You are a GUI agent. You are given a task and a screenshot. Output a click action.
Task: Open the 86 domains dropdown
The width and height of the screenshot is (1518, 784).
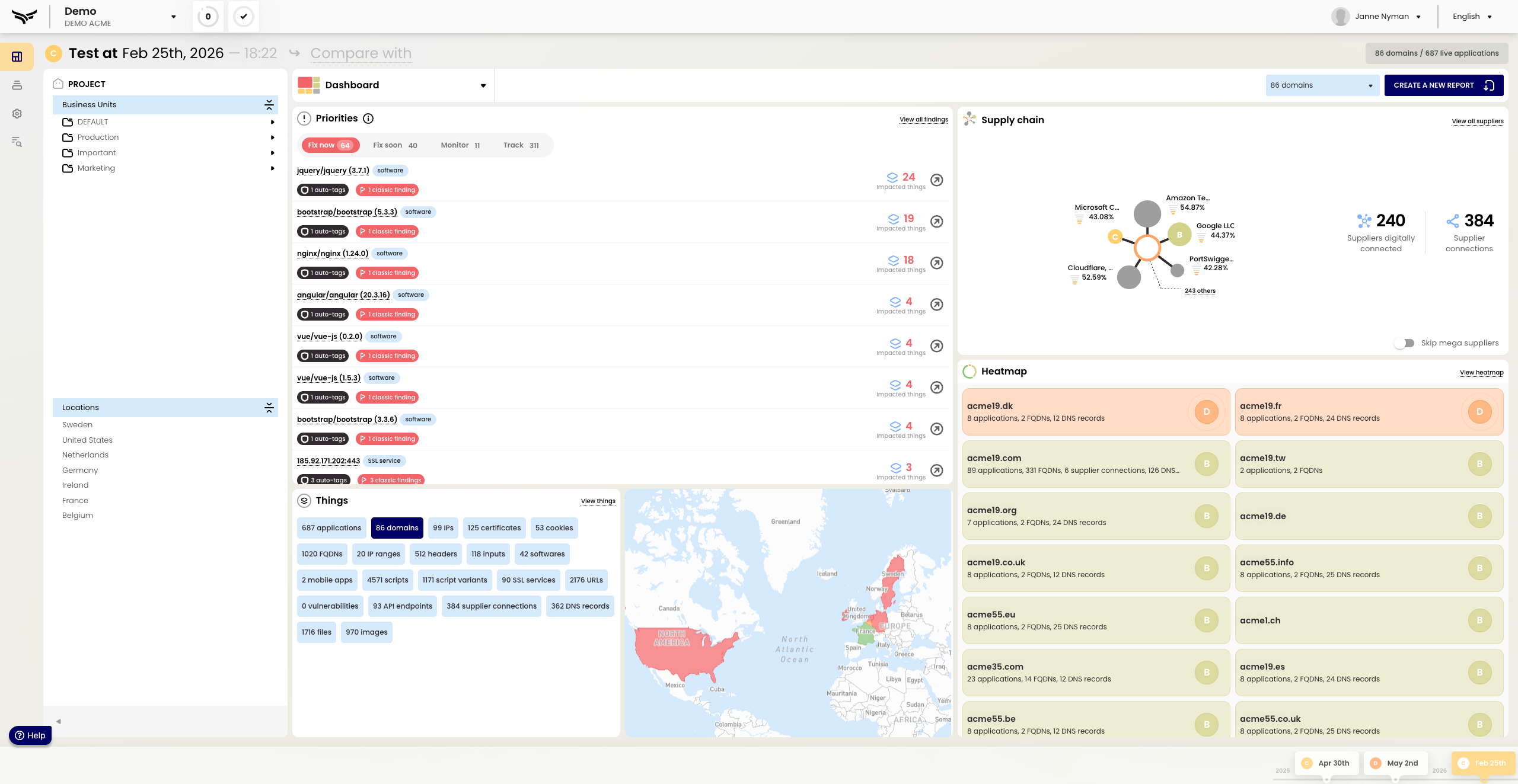(x=1322, y=85)
